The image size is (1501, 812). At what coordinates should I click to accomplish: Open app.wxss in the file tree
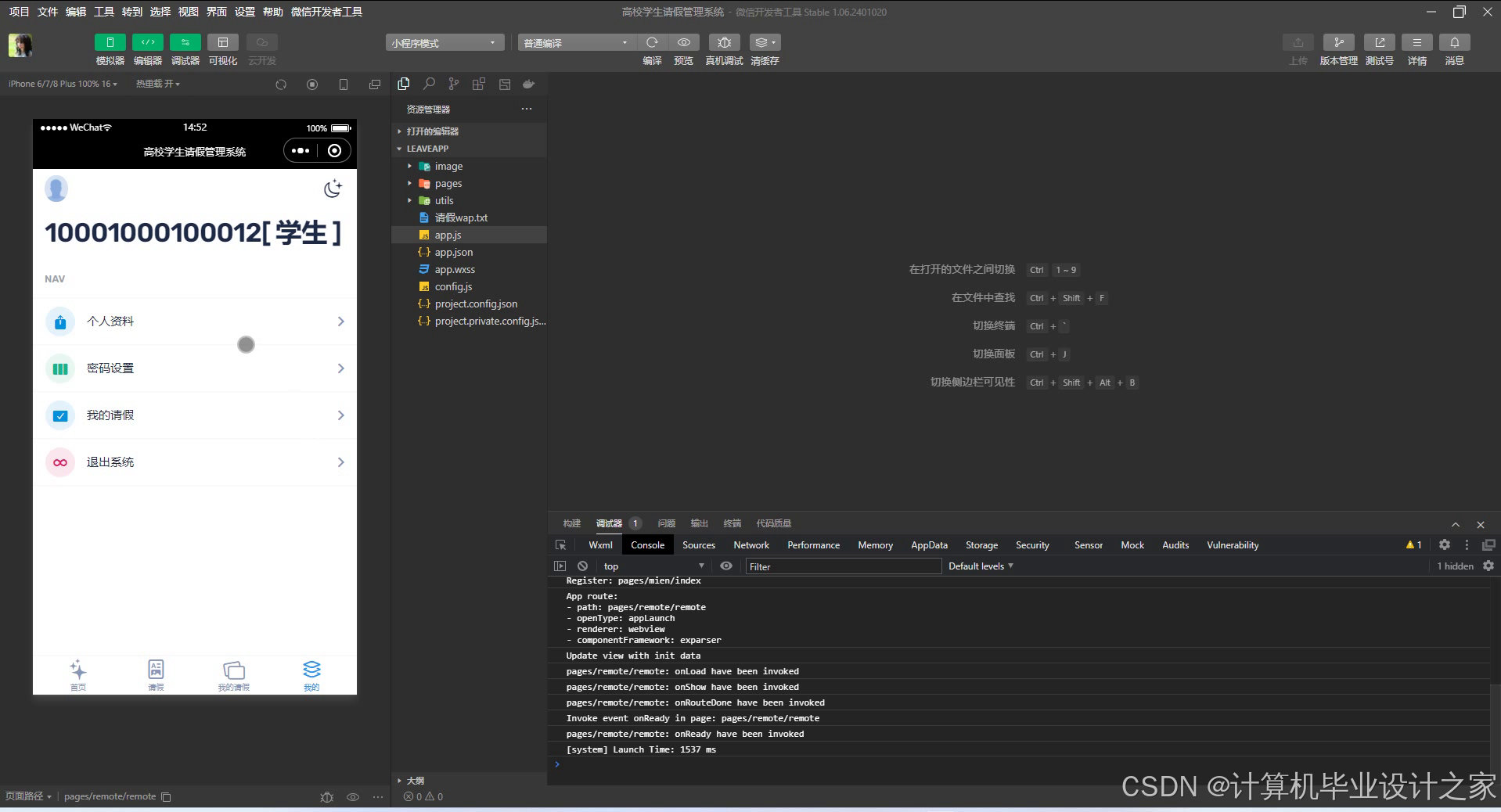tap(469, 269)
